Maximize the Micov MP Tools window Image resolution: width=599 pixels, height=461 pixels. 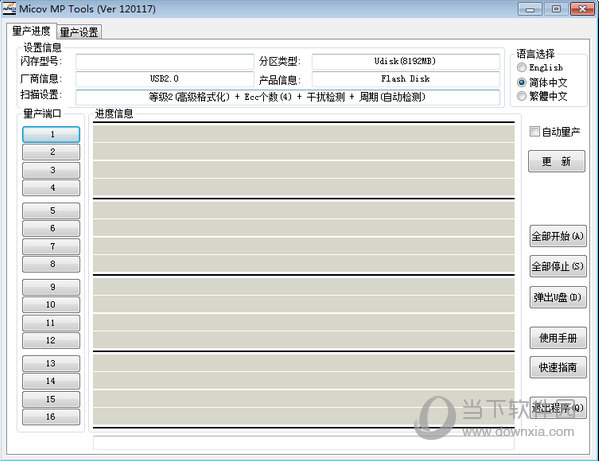click(556, 9)
